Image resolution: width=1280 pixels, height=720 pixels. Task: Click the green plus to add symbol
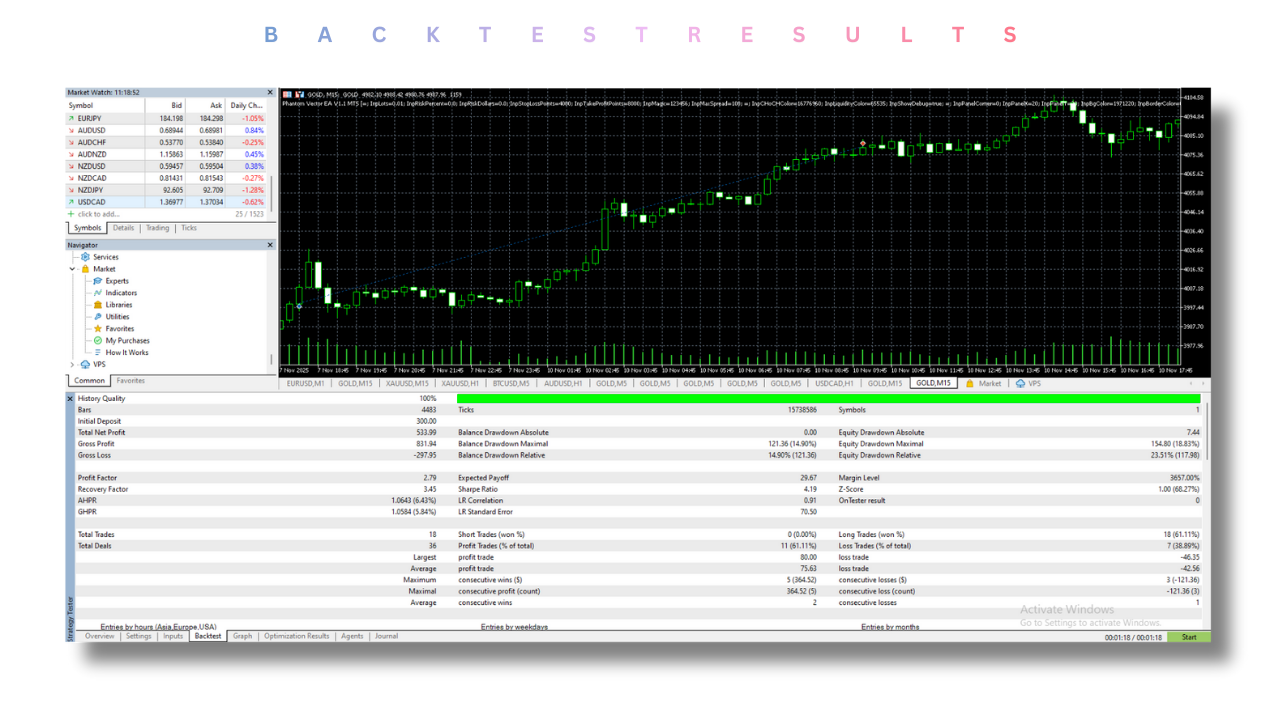[x=70, y=214]
